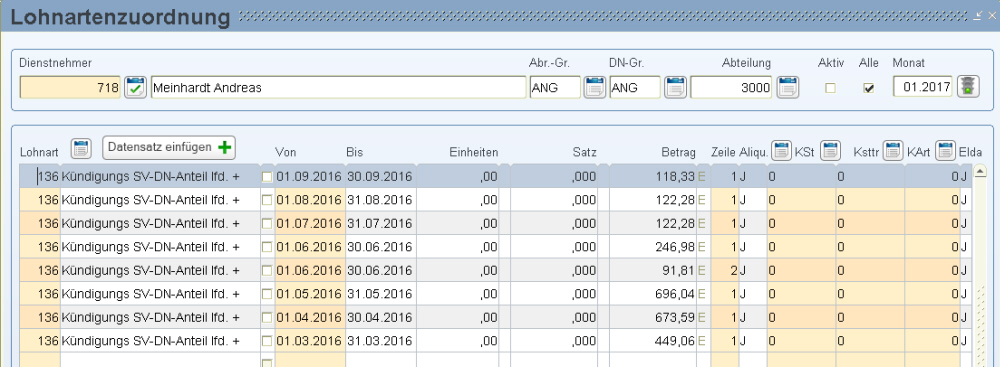Open DN-Gr. selection list icon
The image size is (1000, 367).
(x=675, y=87)
